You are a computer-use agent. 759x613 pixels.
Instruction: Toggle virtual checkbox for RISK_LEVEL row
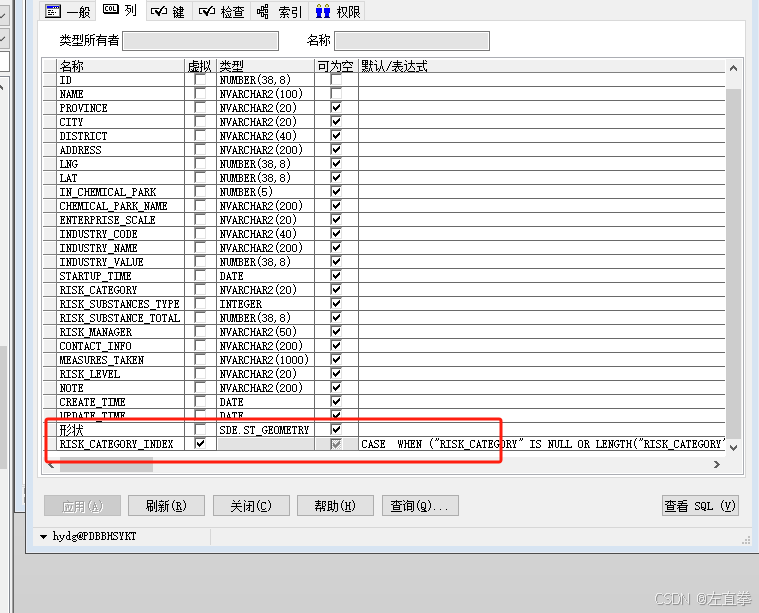pyautogui.click(x=200, y=374)
